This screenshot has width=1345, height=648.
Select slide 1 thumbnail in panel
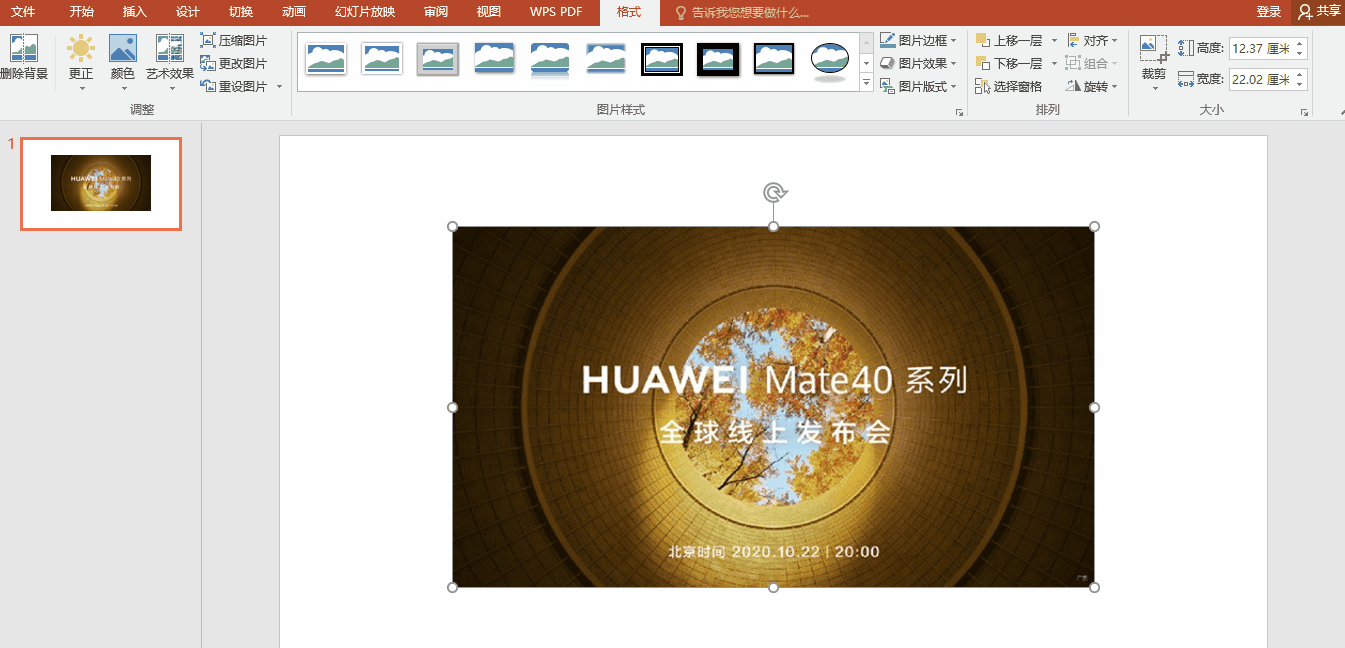[101, 183]
